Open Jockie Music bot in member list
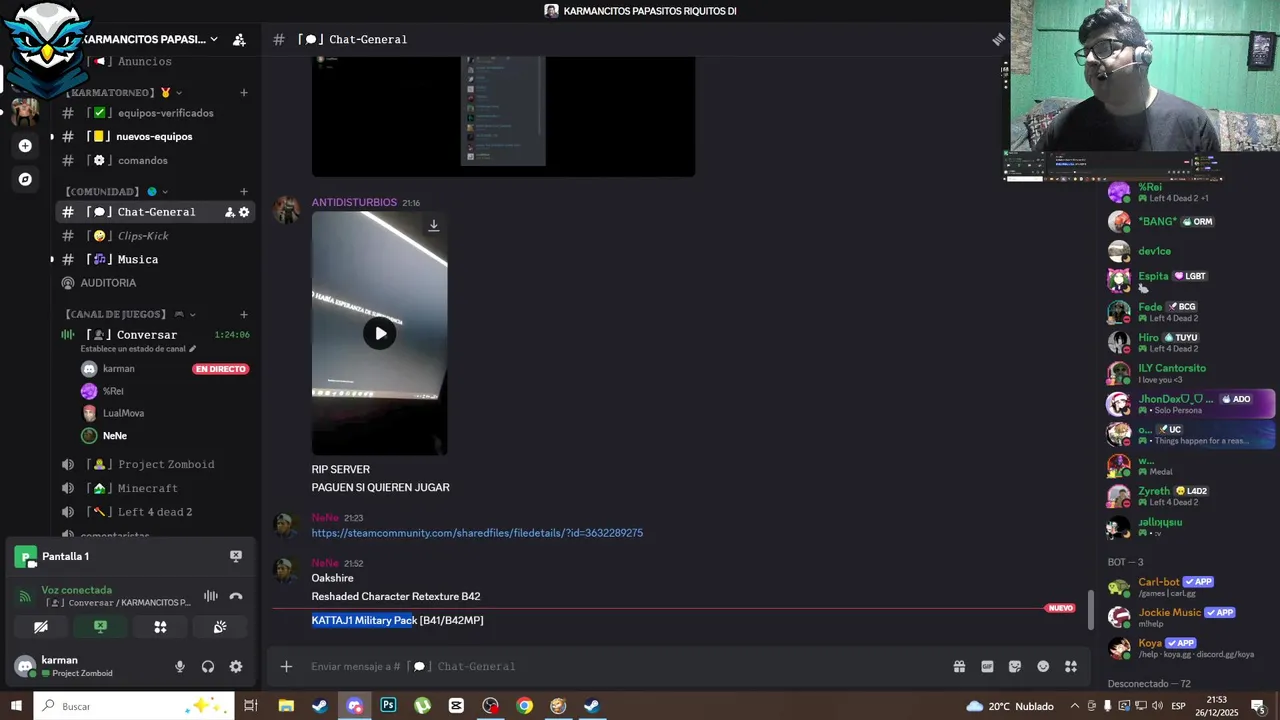The width and height of the screenshot is (1280, 720). (1188, 617)
